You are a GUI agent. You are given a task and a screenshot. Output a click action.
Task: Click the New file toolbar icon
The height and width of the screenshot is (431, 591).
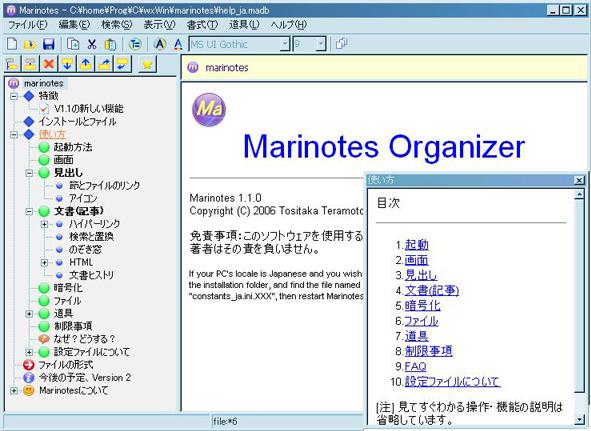[x=12, y=44]
